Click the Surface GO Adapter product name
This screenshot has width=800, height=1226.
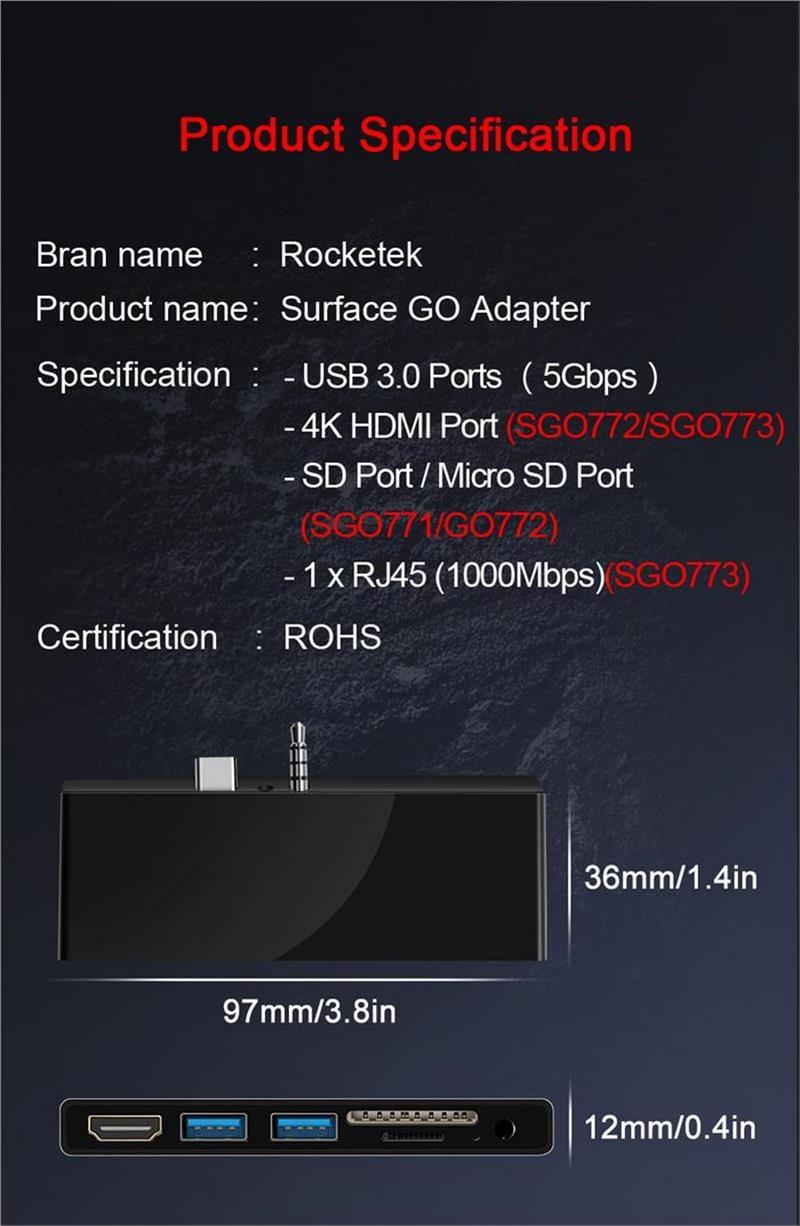(435, 309)
